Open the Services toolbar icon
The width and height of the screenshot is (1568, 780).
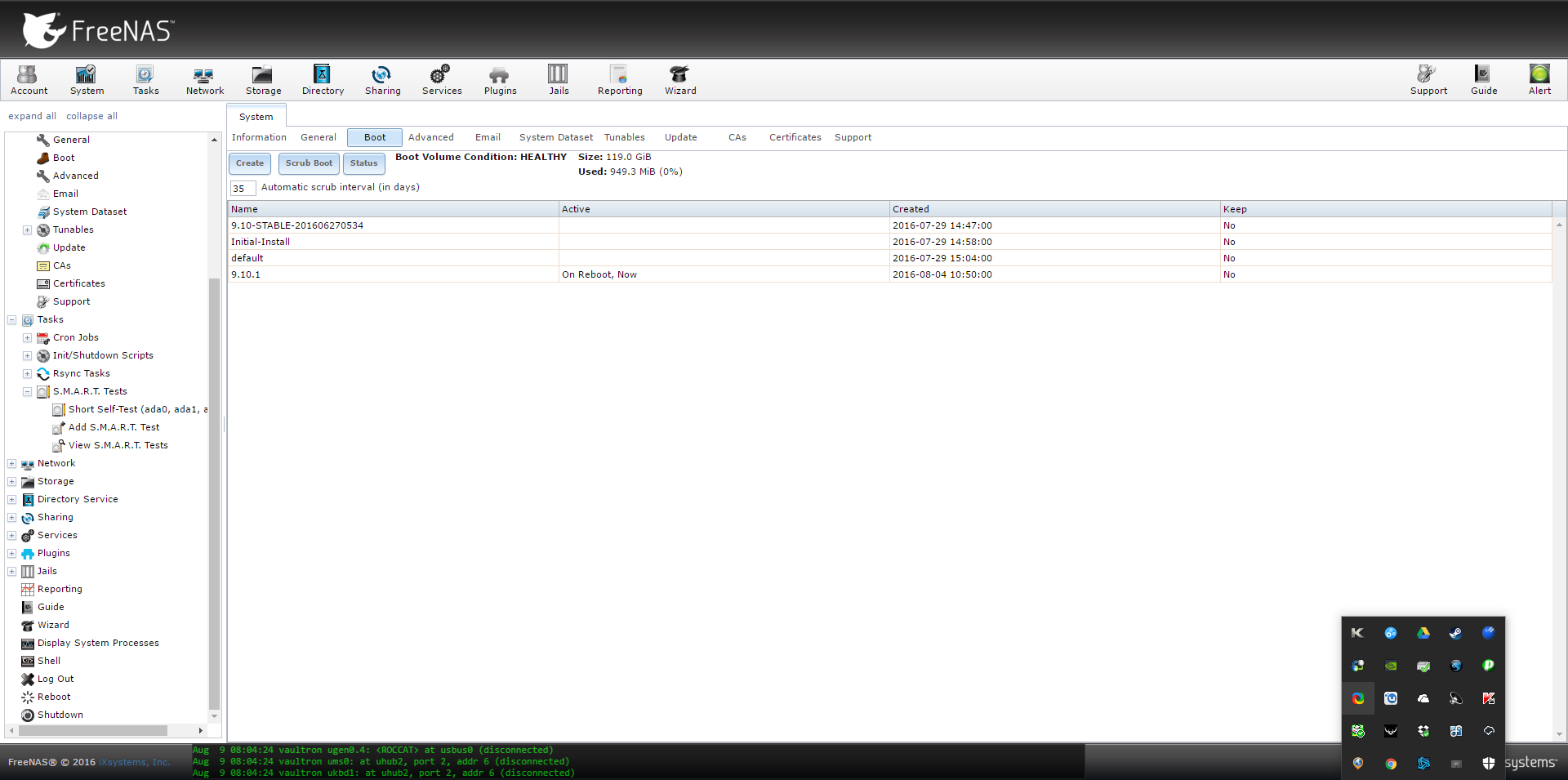[x=442, y=80]
